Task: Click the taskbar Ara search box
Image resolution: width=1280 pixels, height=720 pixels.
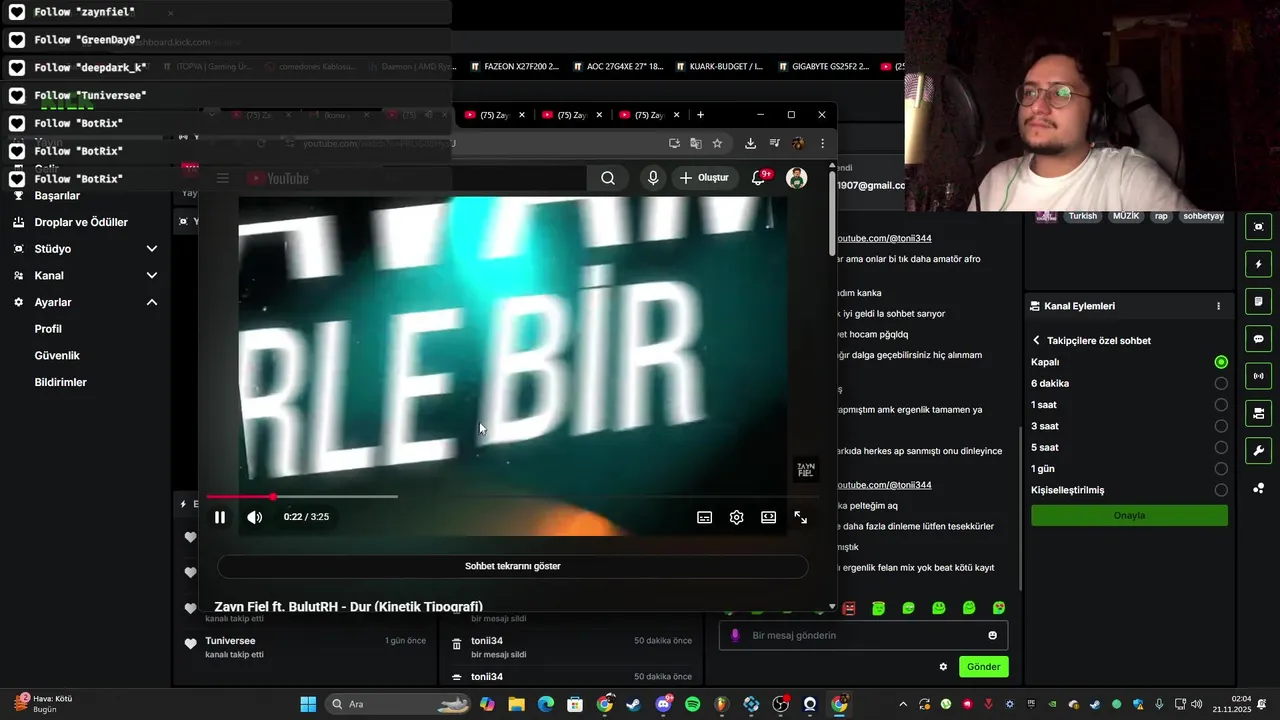Action: pos(400,704)
